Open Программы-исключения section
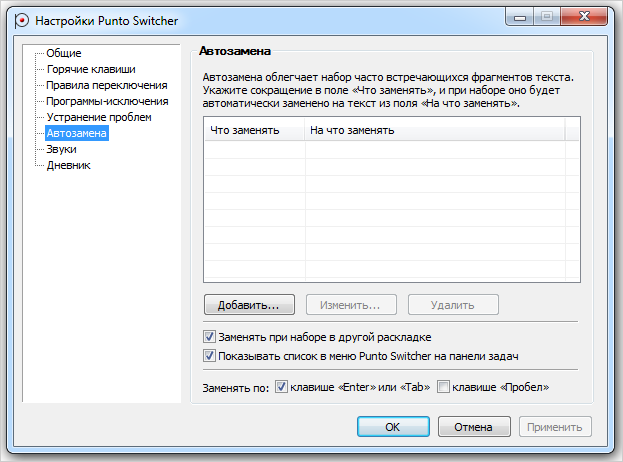Viewport: 623px width, 462px height. (x=107, y=101)
